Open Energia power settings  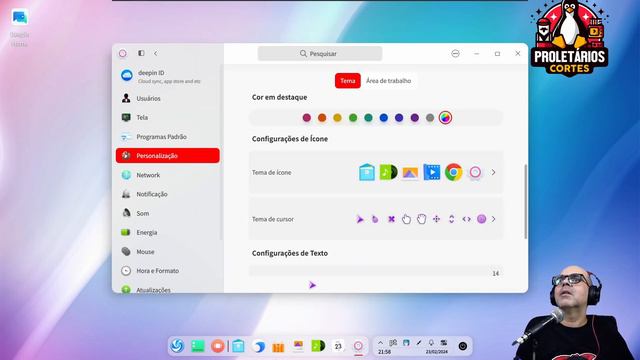tap(168, 232)
